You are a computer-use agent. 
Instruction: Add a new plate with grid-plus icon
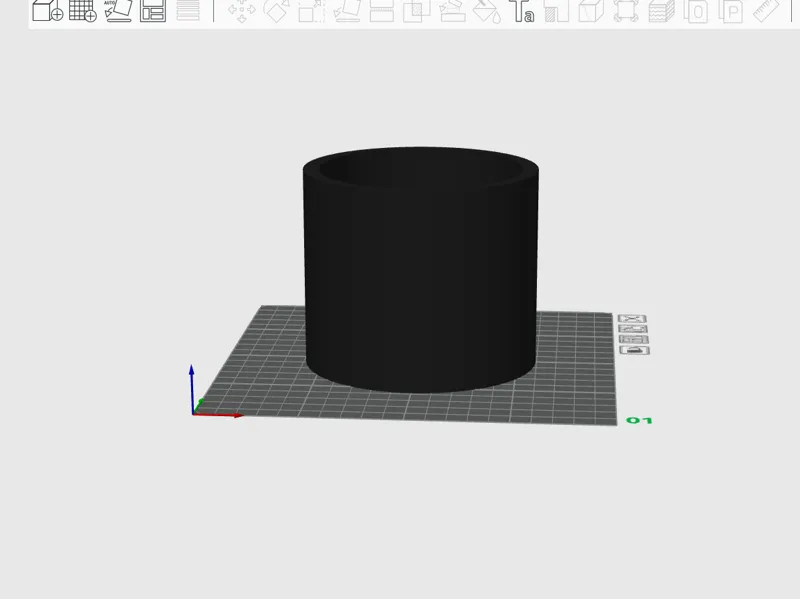click(83, 10)
